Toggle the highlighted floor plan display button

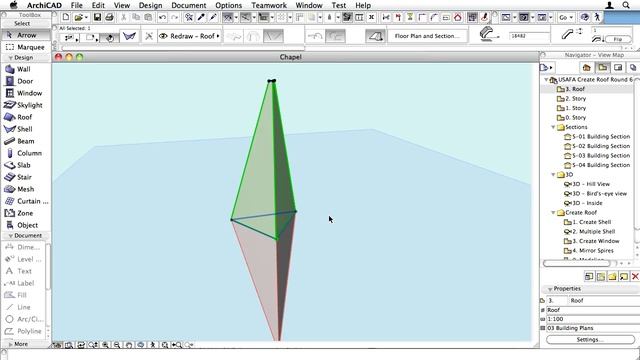coord(375,36)
